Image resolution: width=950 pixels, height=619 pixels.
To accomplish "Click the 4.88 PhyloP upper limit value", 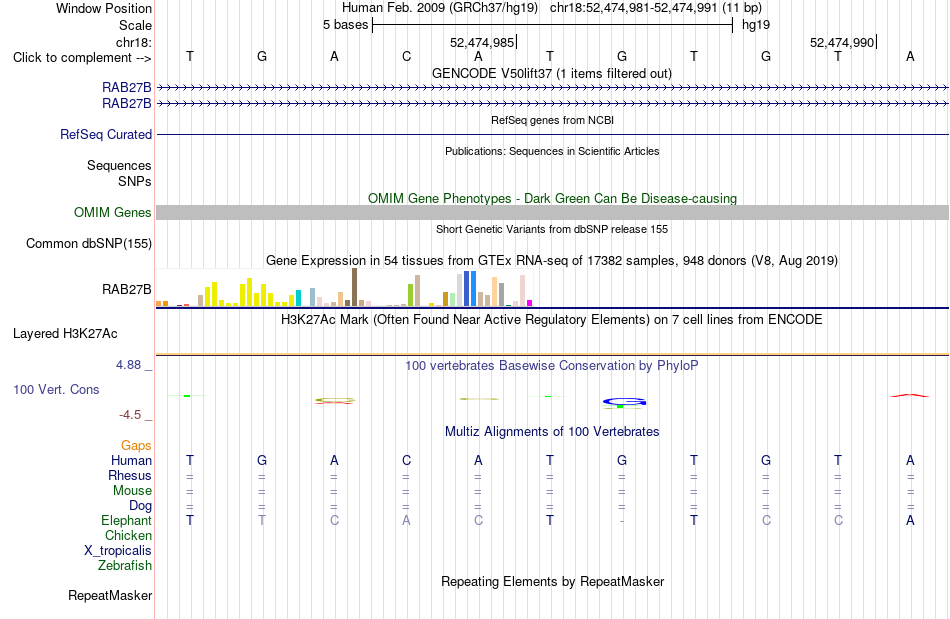I will point(128,365).
